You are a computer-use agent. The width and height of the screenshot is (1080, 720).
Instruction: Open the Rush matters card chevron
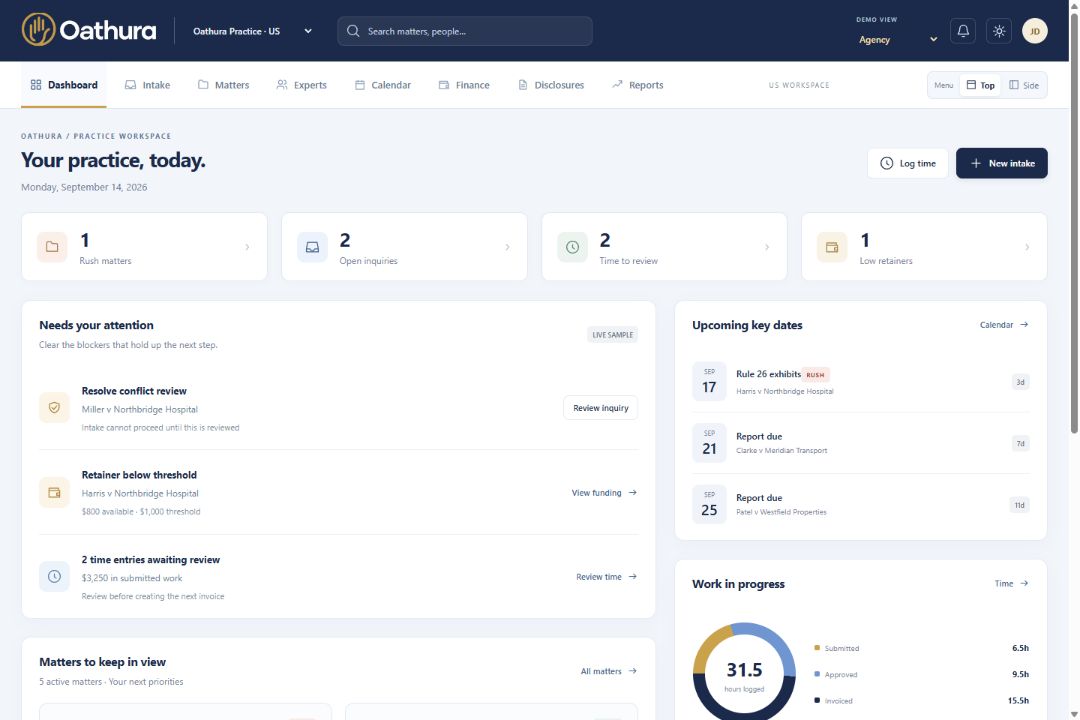[x=247, y=247]
